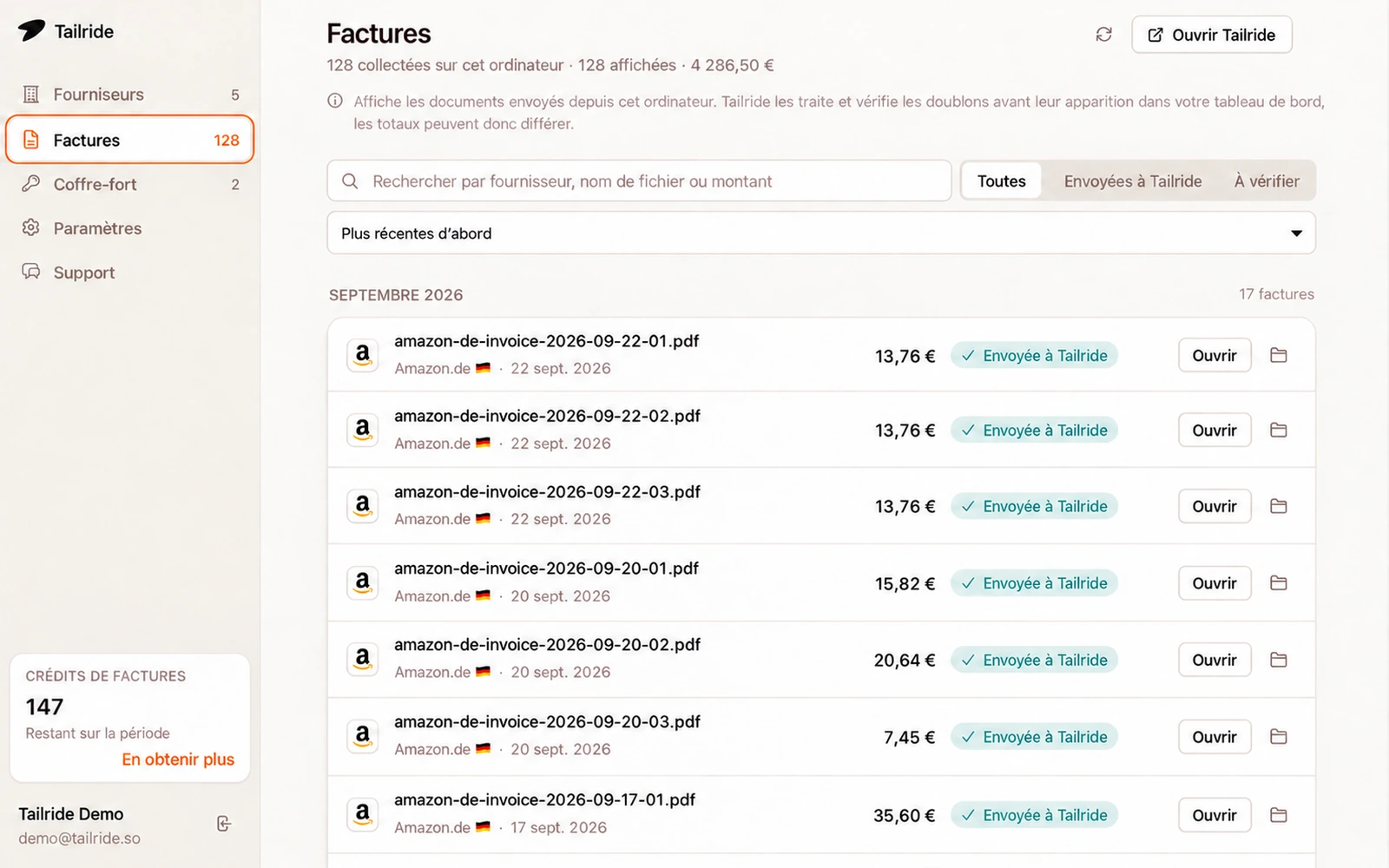1389x868 pixels.
Task: Click Amazon logo of invoice 2026-09-20-01
Action: [363, 582]
